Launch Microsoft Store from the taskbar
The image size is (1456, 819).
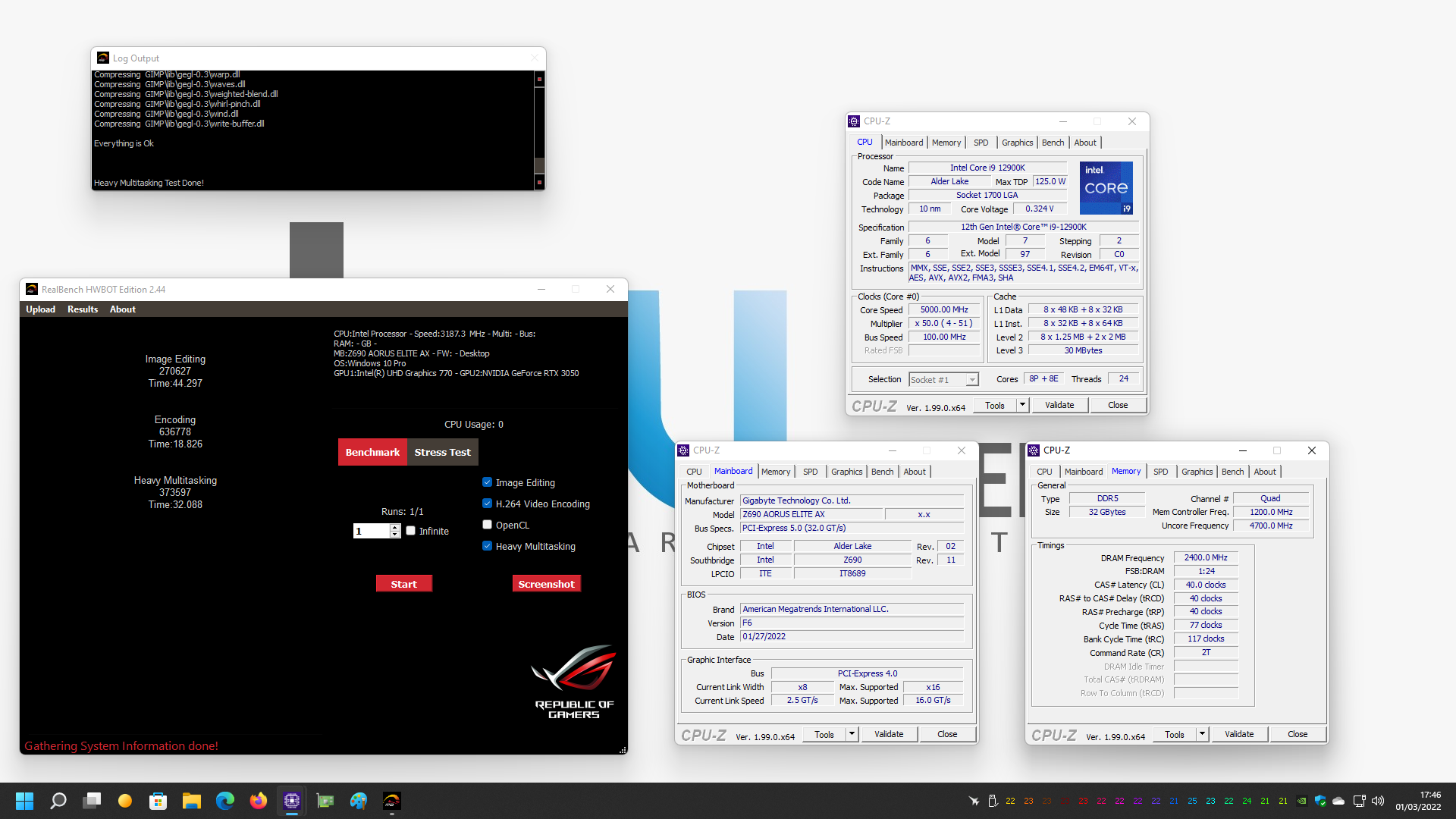click(x=158, y=801)
